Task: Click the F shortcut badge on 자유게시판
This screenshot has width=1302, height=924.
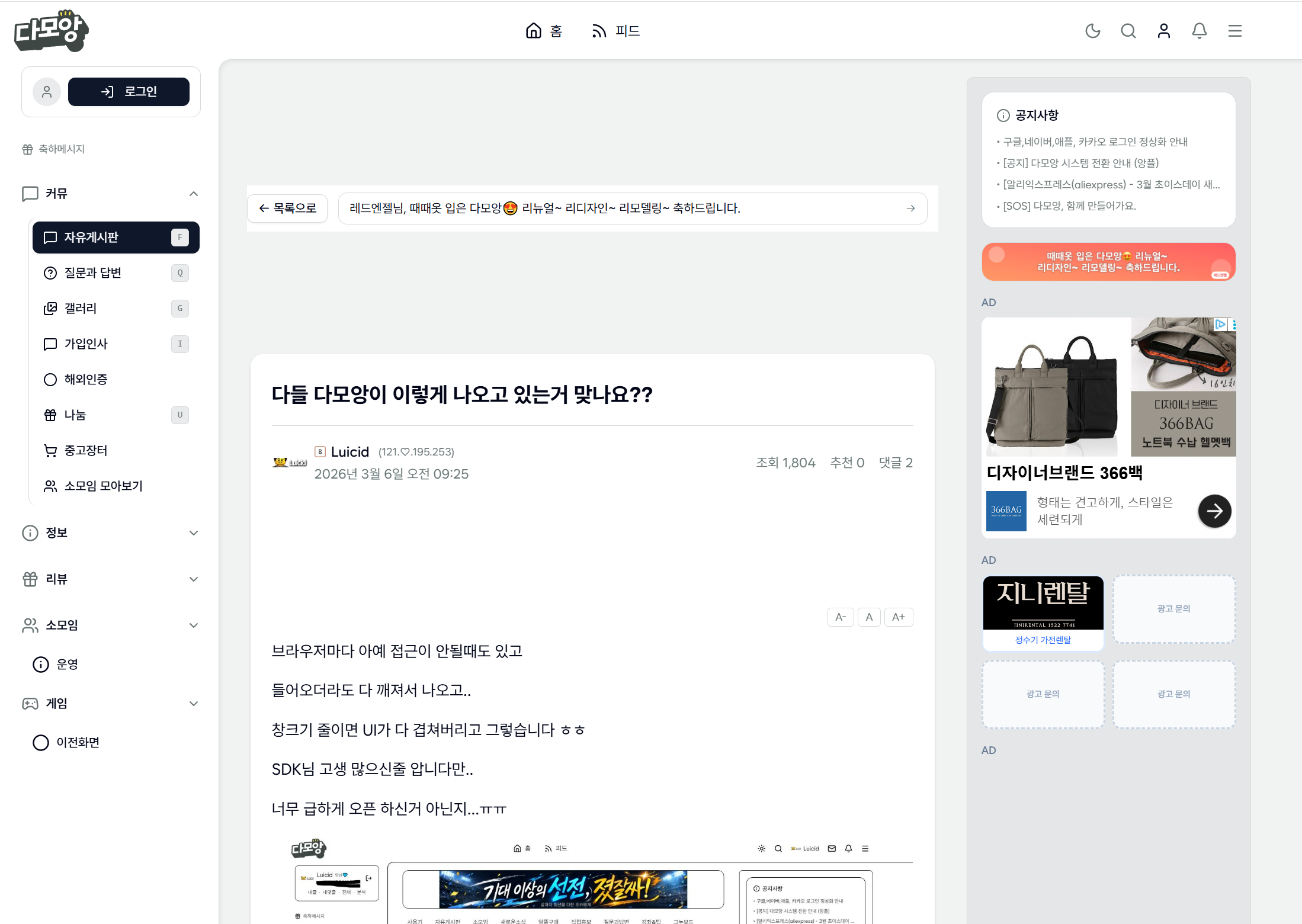Action: click(x=180, y=238)
